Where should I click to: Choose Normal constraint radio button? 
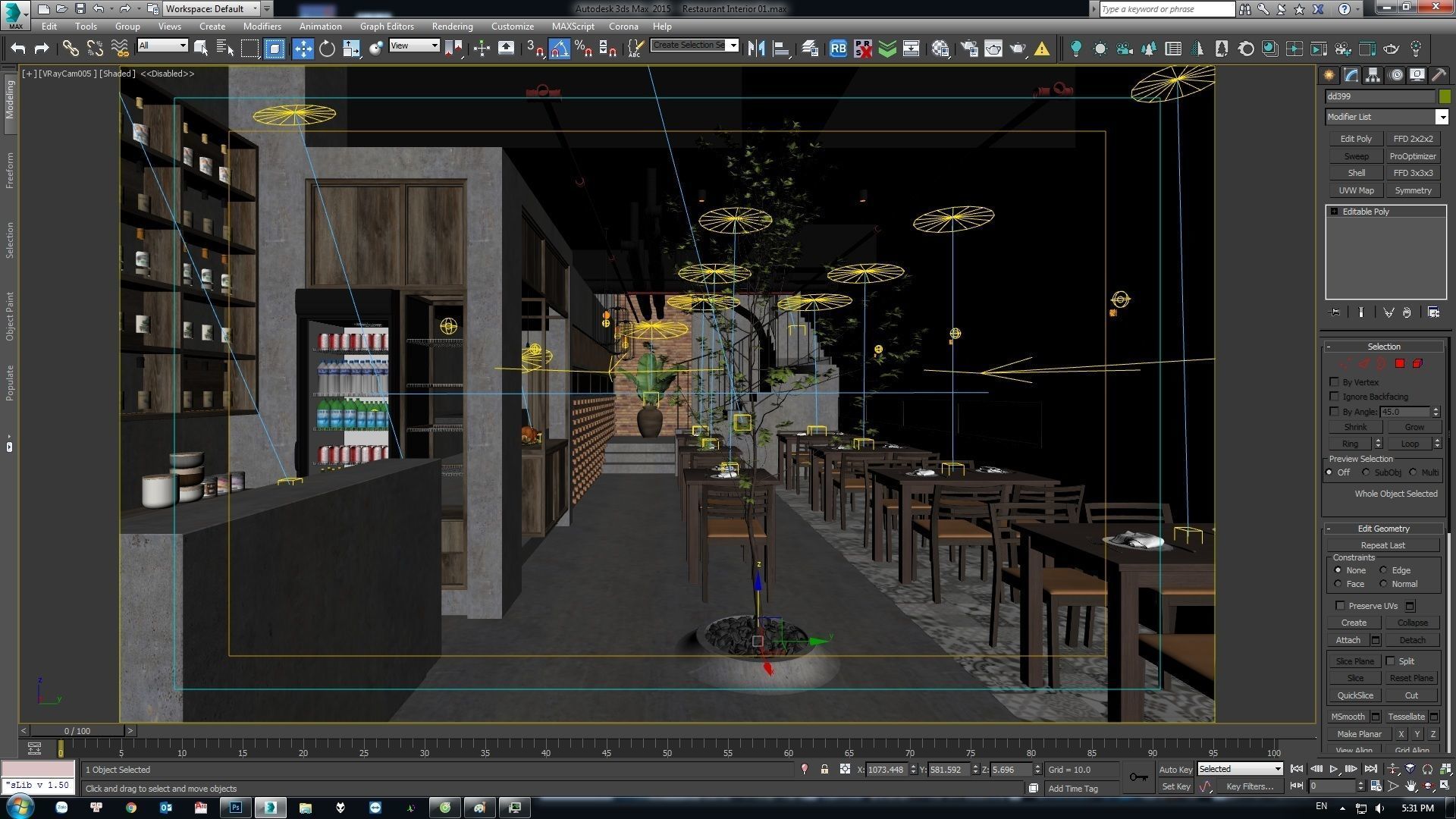point(1383,584)
